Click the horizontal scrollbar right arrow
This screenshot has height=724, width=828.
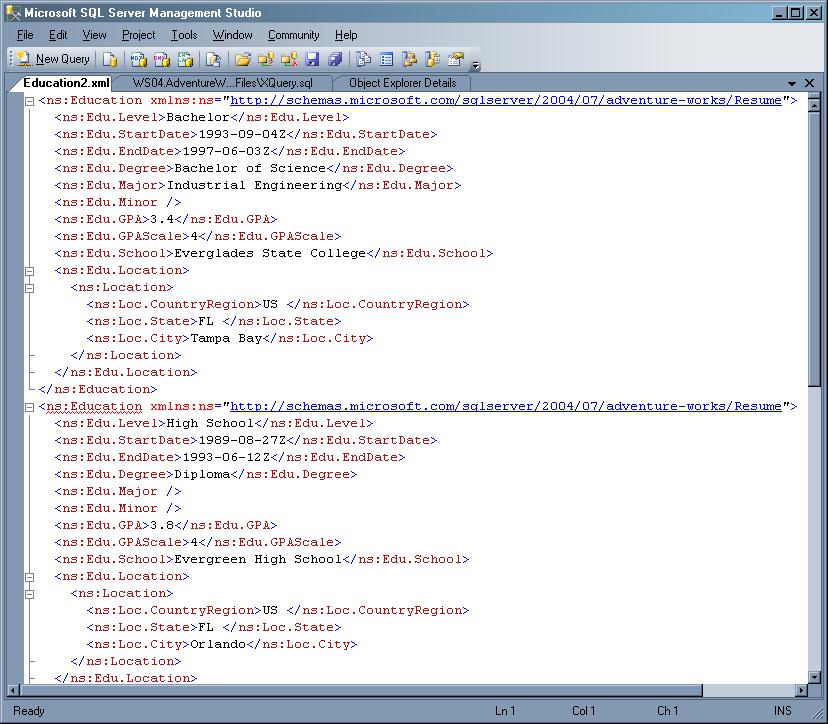click(x=802, y=690)
